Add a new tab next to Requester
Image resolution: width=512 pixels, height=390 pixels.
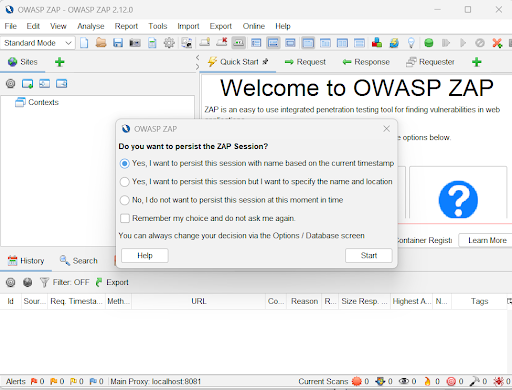point(477,62)
